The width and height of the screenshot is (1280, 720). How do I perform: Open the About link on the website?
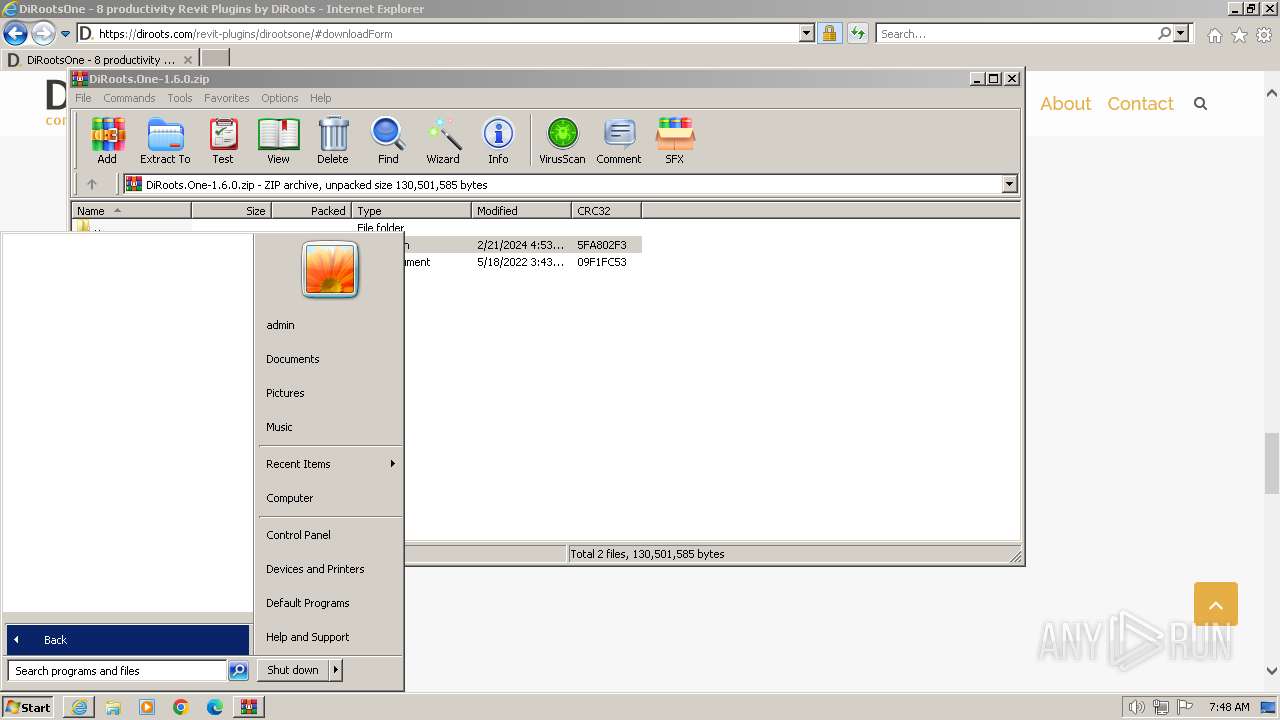point(1065,104)
